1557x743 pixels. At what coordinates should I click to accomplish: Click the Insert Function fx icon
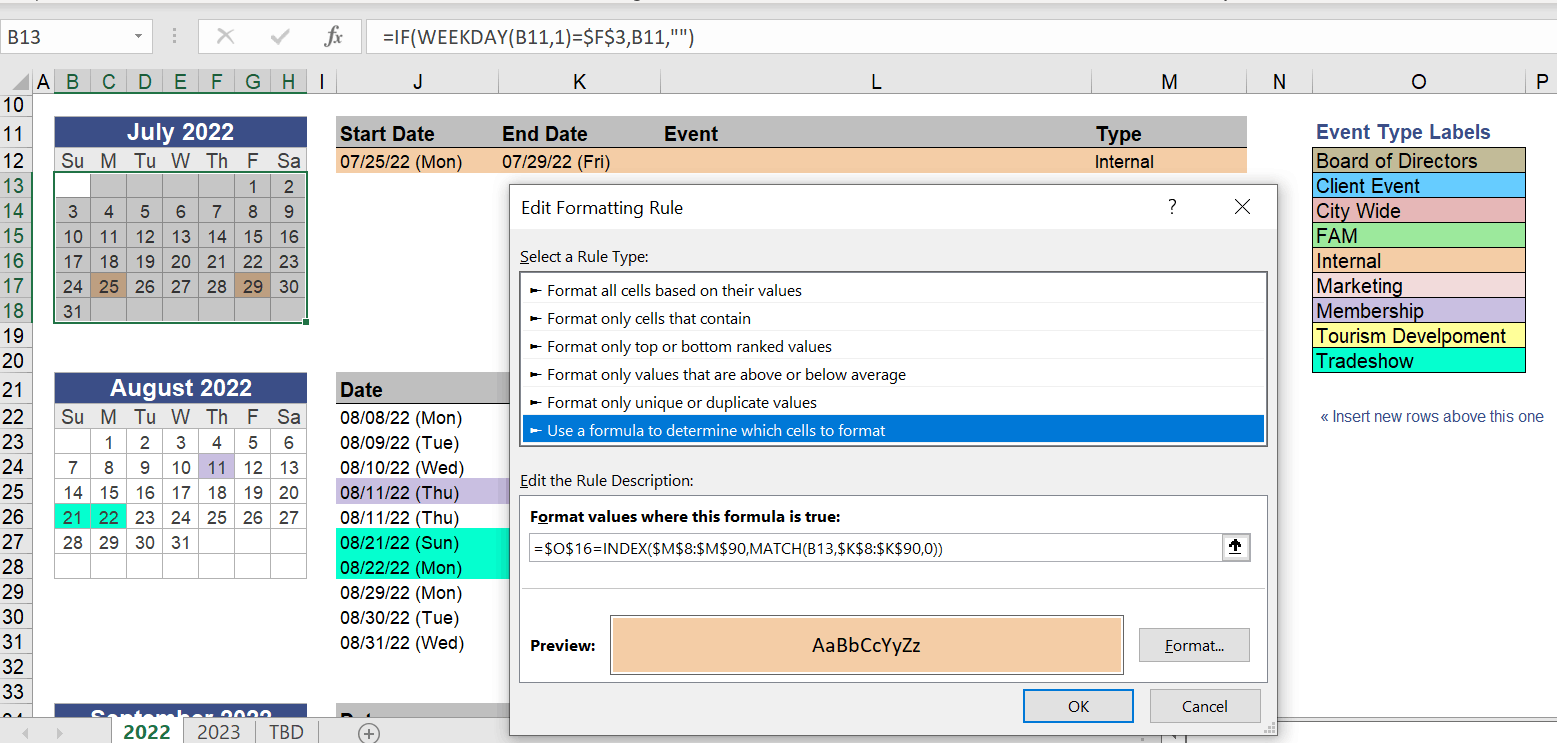(333, 37)
